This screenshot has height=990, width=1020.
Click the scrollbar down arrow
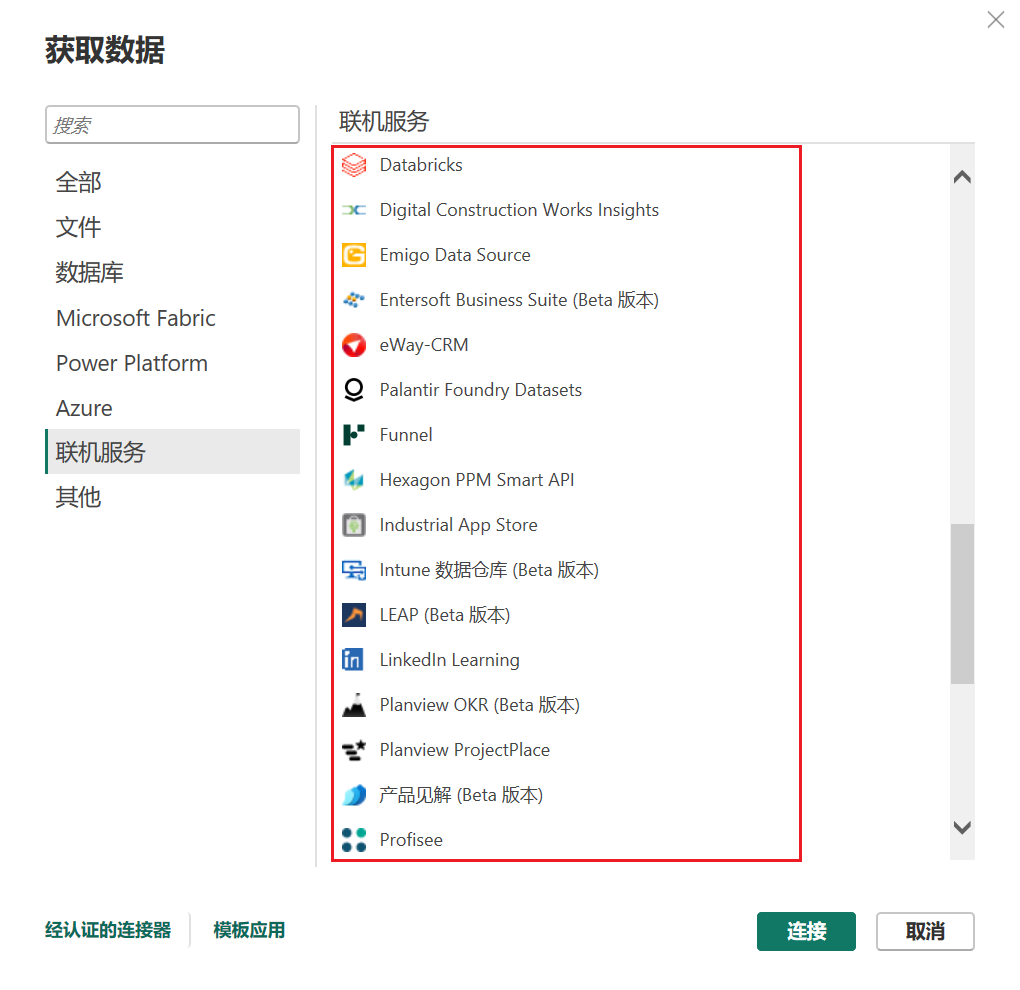pyautogui.click(x=962, y=827)
